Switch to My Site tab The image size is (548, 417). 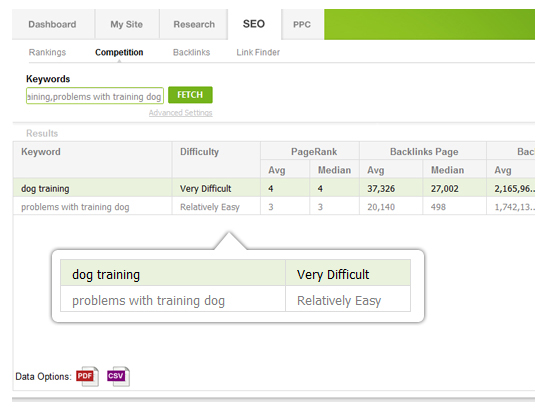(x=127, y=24)
